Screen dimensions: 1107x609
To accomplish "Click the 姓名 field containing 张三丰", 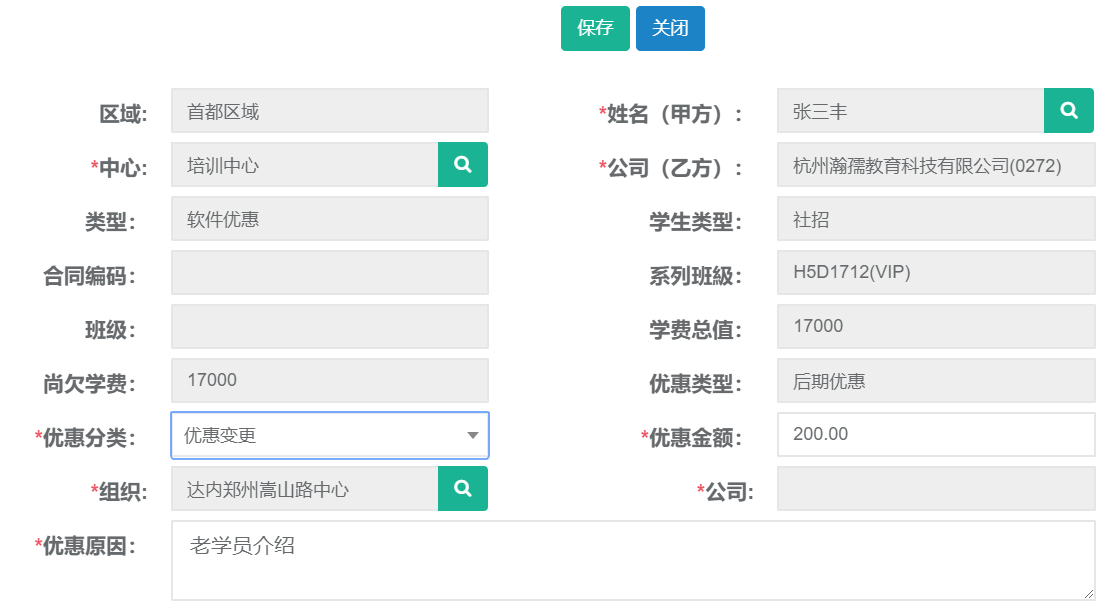I will pos(910,111).
